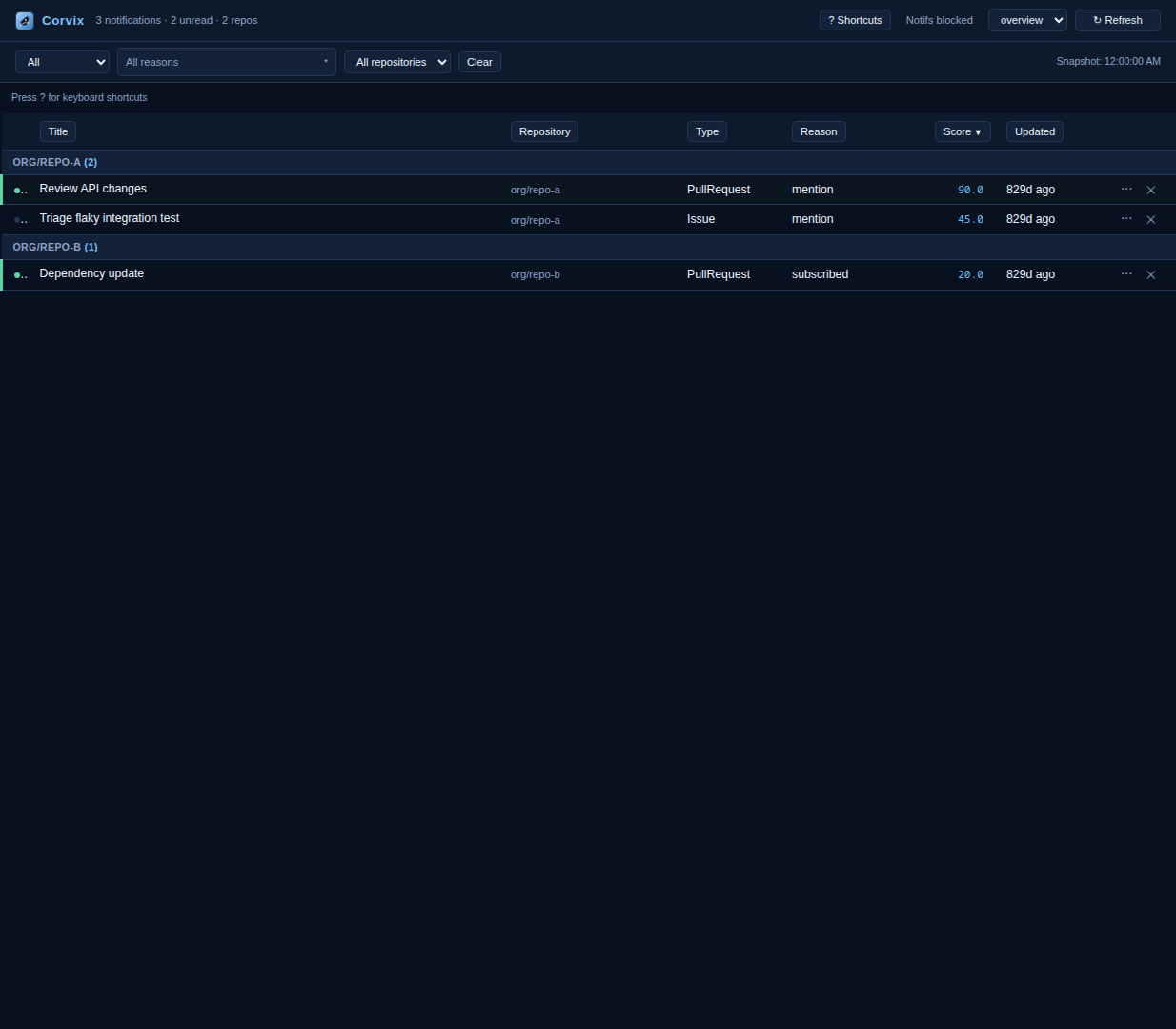
Task: Dismiss the Review API changes notification
Action: [1151, 191]
